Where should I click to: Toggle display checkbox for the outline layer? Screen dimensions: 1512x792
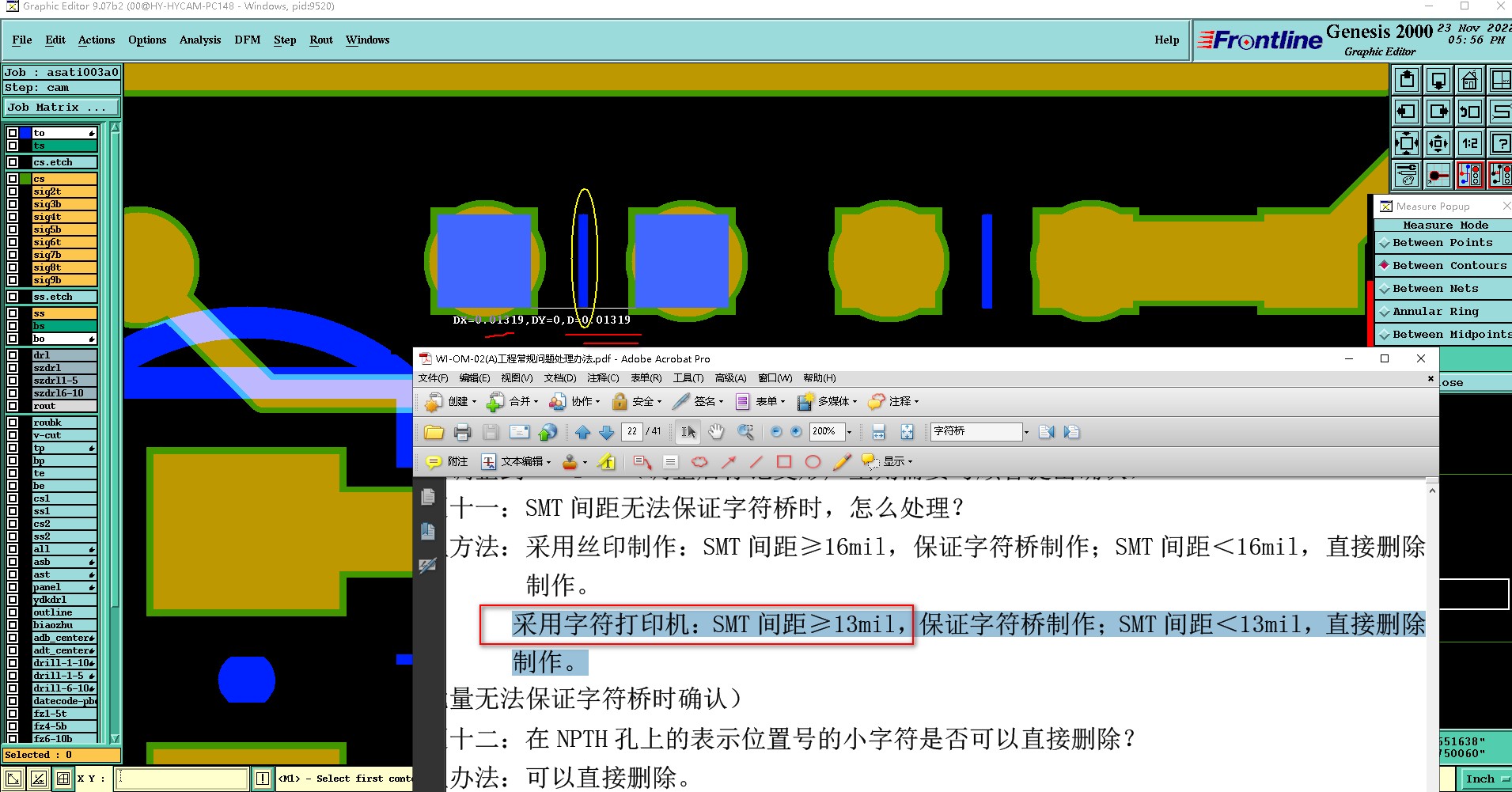click(x=13, y=612)
